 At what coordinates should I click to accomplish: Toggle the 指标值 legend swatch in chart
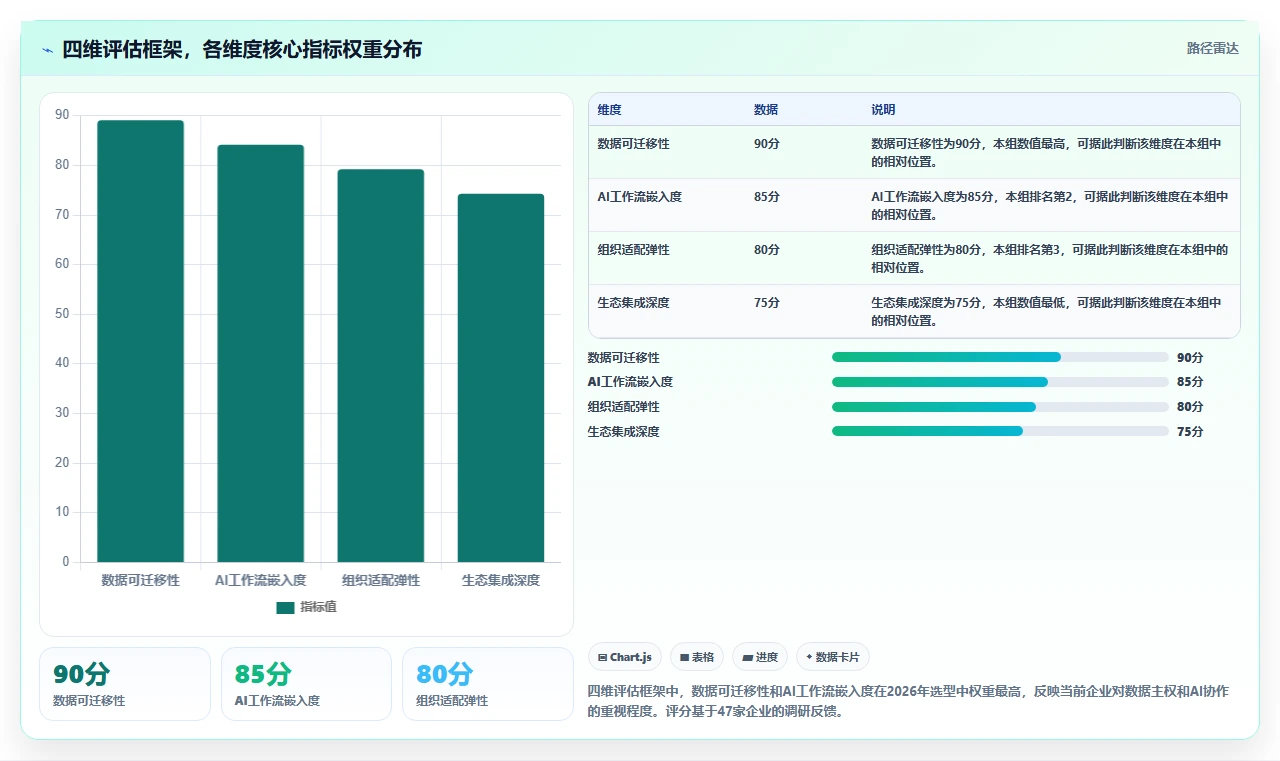tap(285, 607)
